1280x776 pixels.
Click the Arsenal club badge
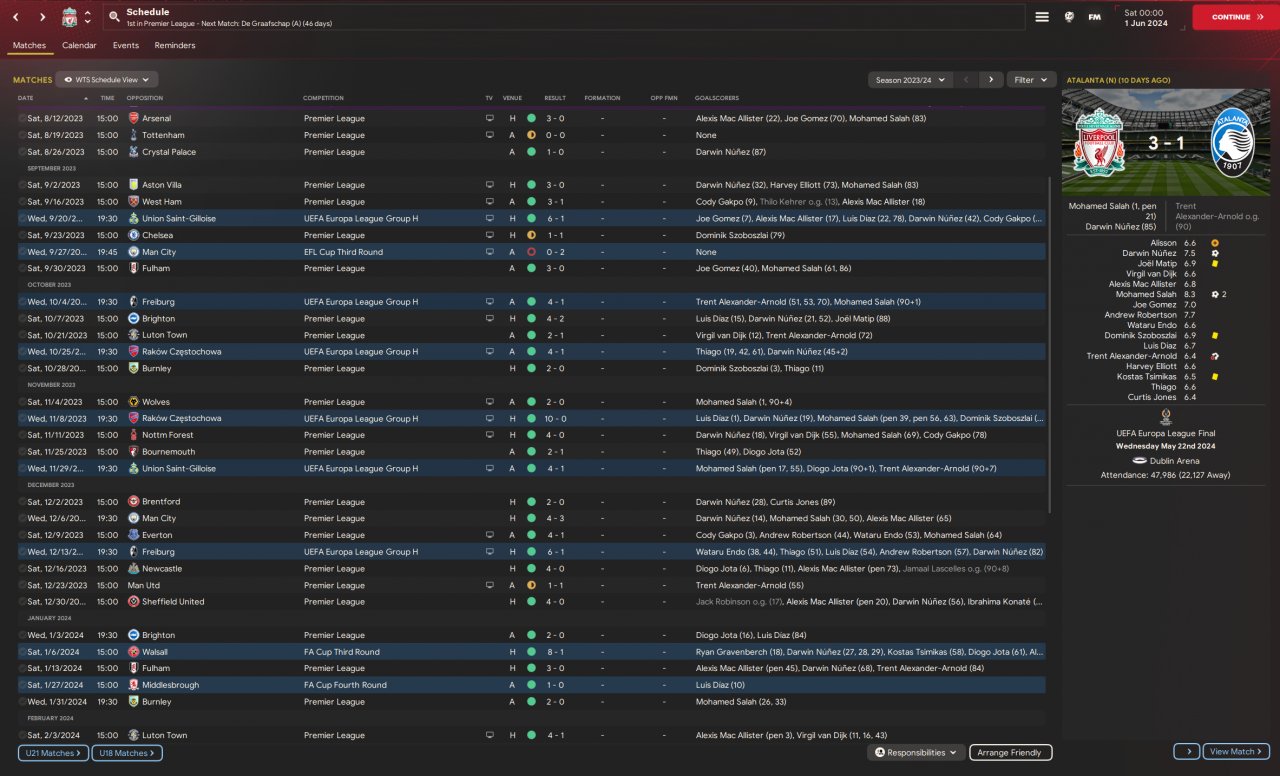134,118
